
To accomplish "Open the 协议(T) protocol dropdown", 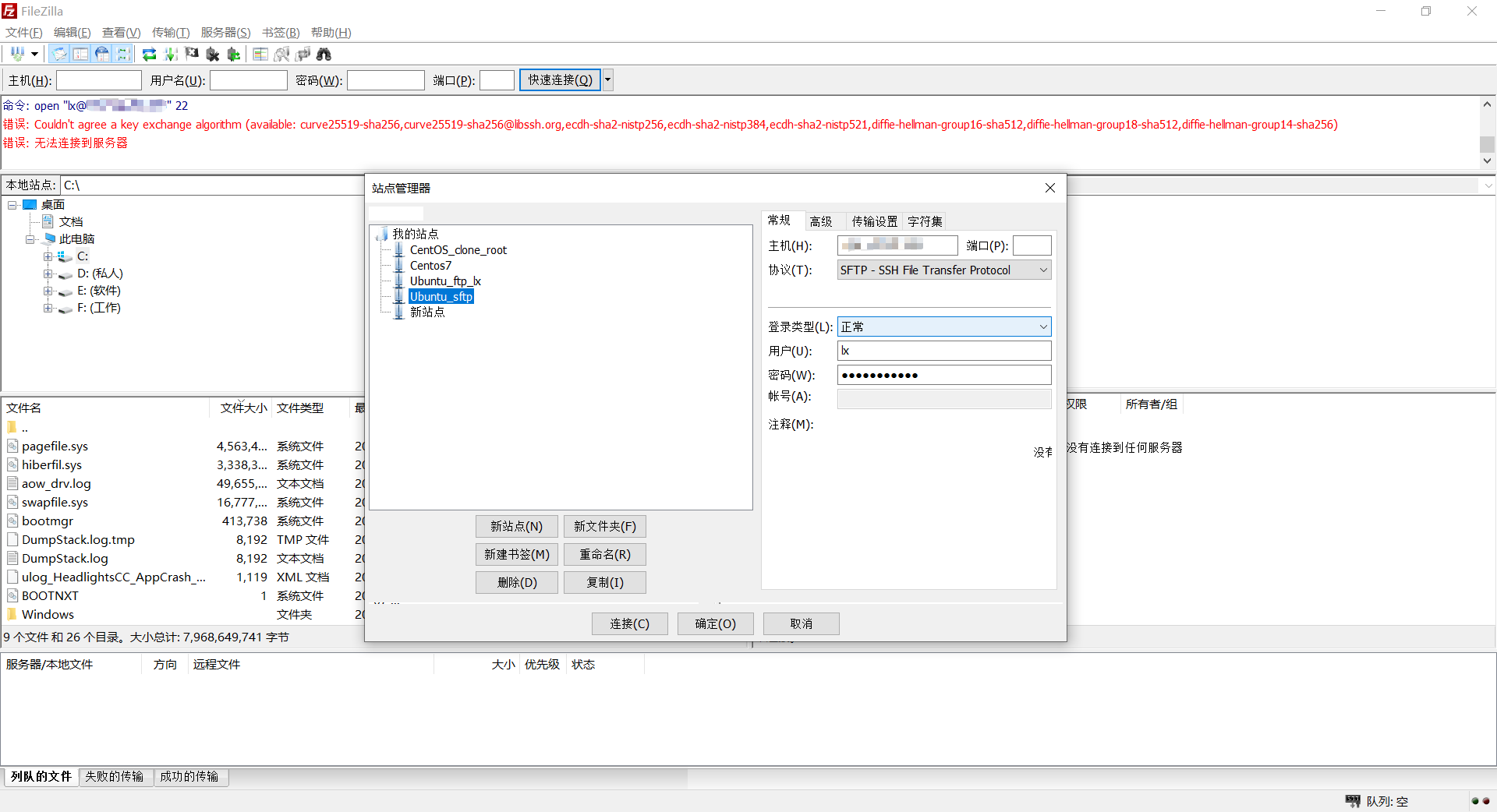I will click(x=944, y=270).
